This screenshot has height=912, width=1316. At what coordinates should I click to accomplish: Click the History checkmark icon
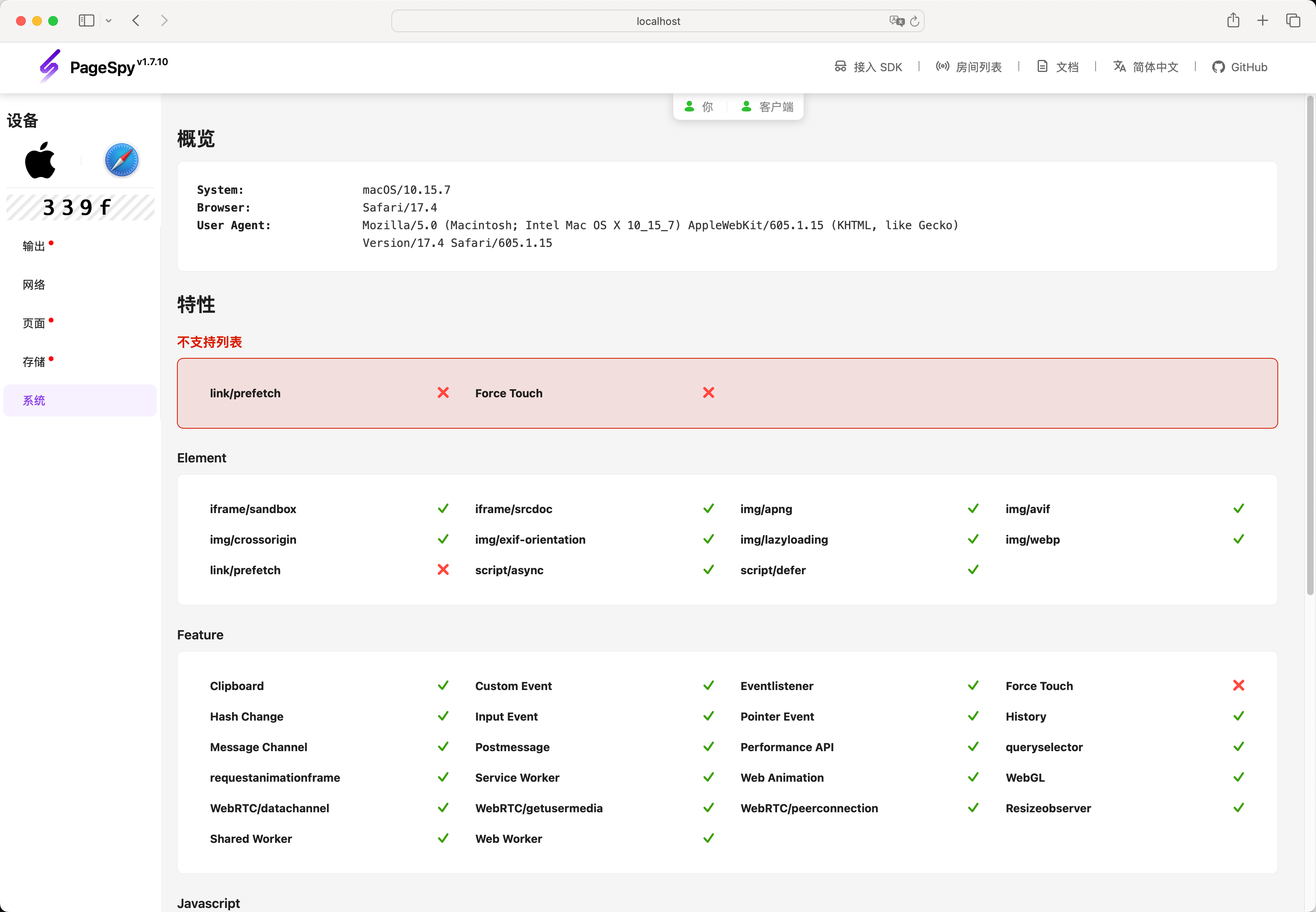[1238, 716]
